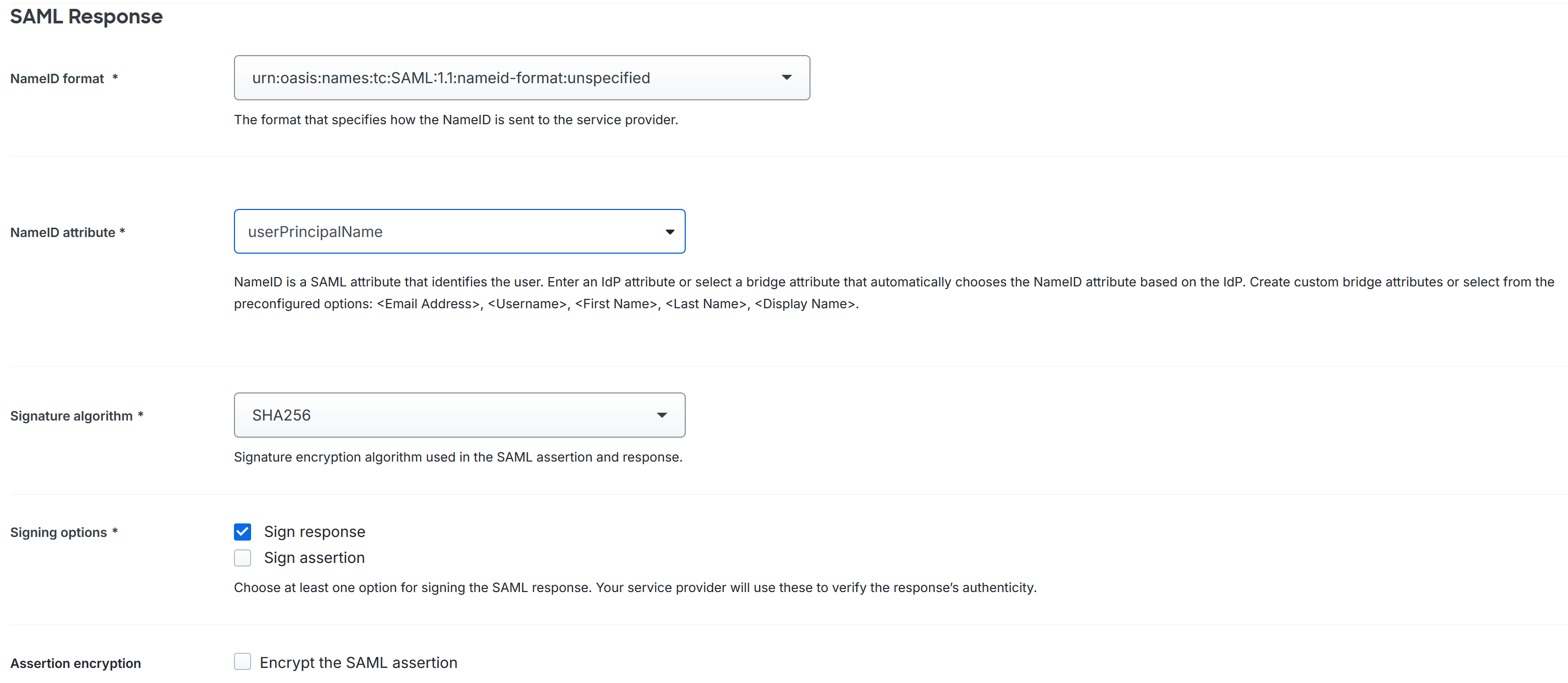The image size is (1568, 683).
Task: Click the Assertion encryption label
Action: (x=75, y=663)
